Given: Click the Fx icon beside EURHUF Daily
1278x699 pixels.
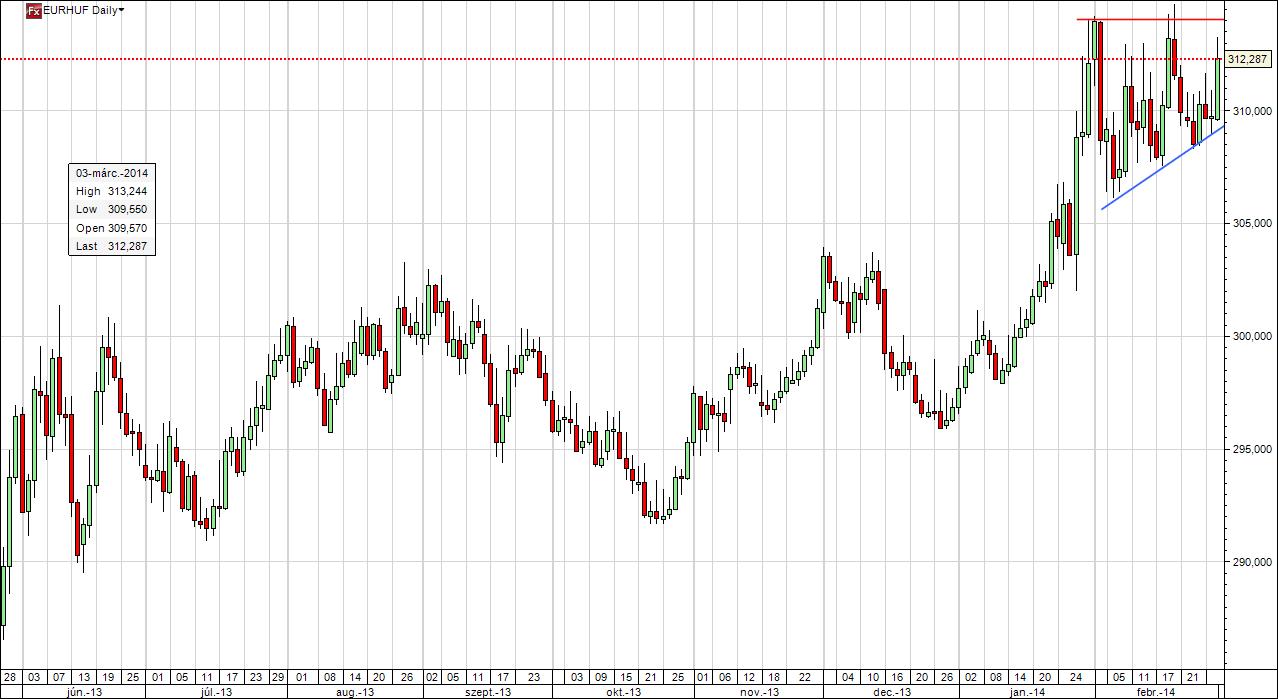Looking at the screenshot, I should 33,11.
